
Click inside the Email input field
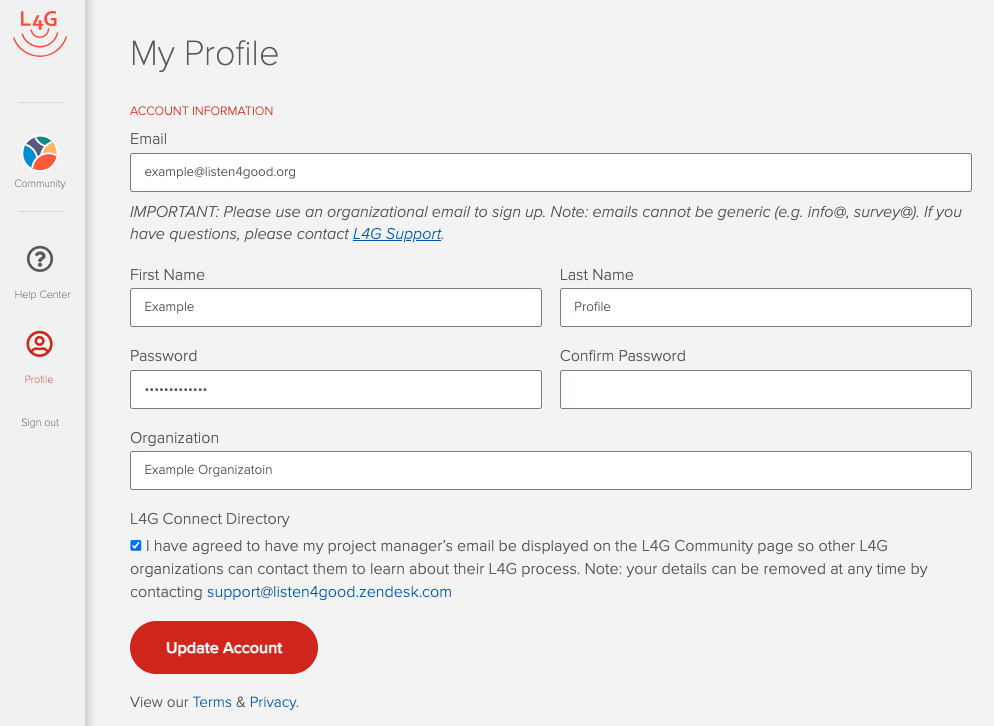[x=550, y=172]
